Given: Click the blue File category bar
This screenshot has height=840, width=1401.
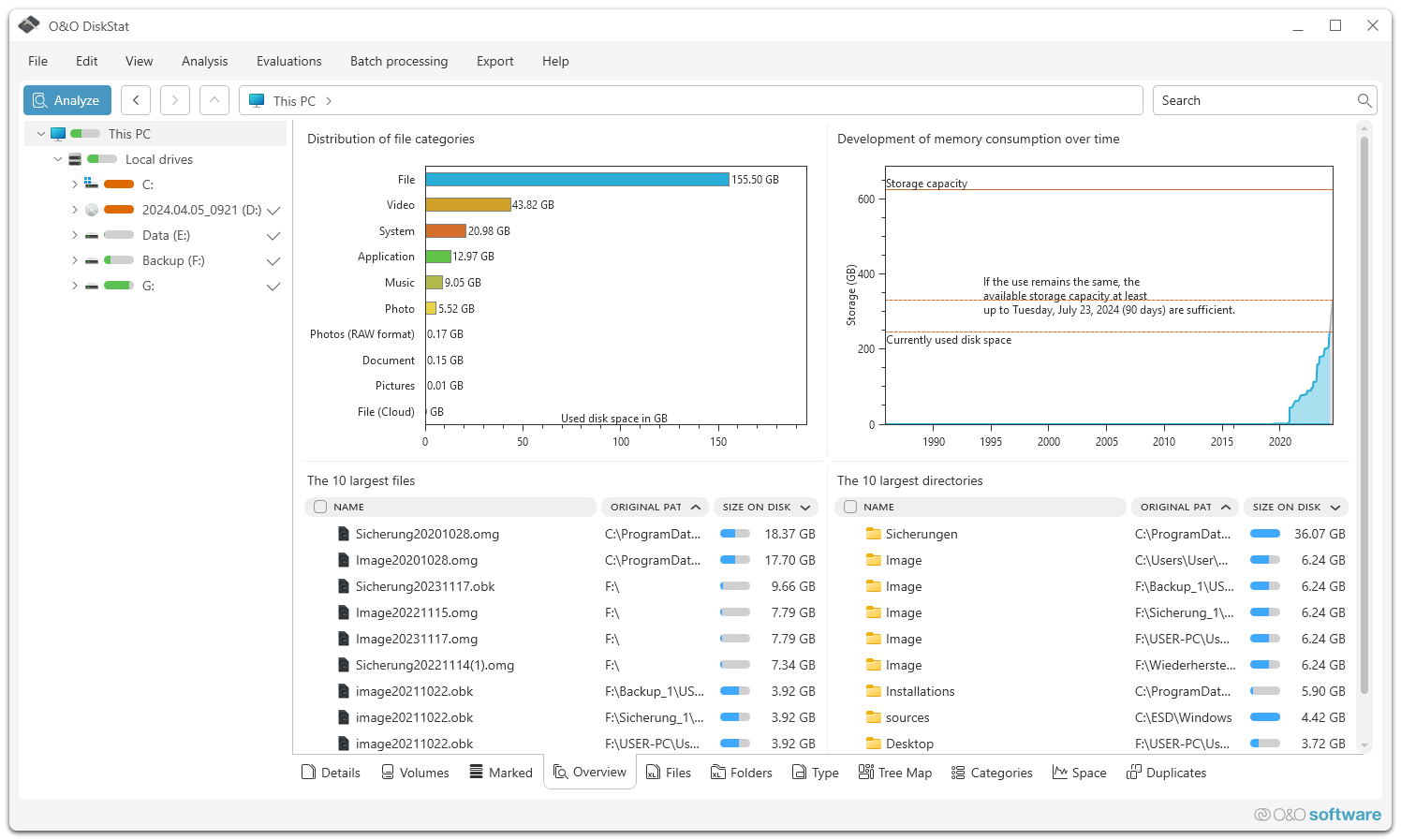Looking at the screenshot, I should [577, 180].
